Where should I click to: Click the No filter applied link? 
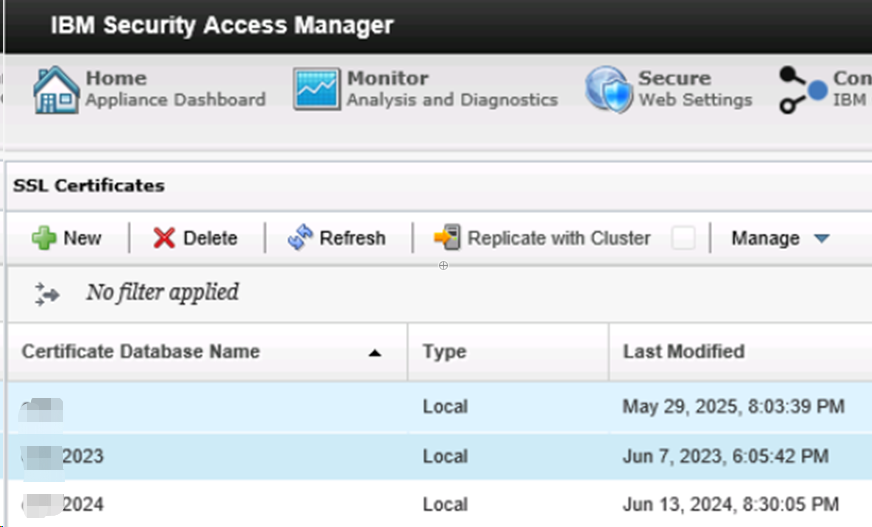162,292
